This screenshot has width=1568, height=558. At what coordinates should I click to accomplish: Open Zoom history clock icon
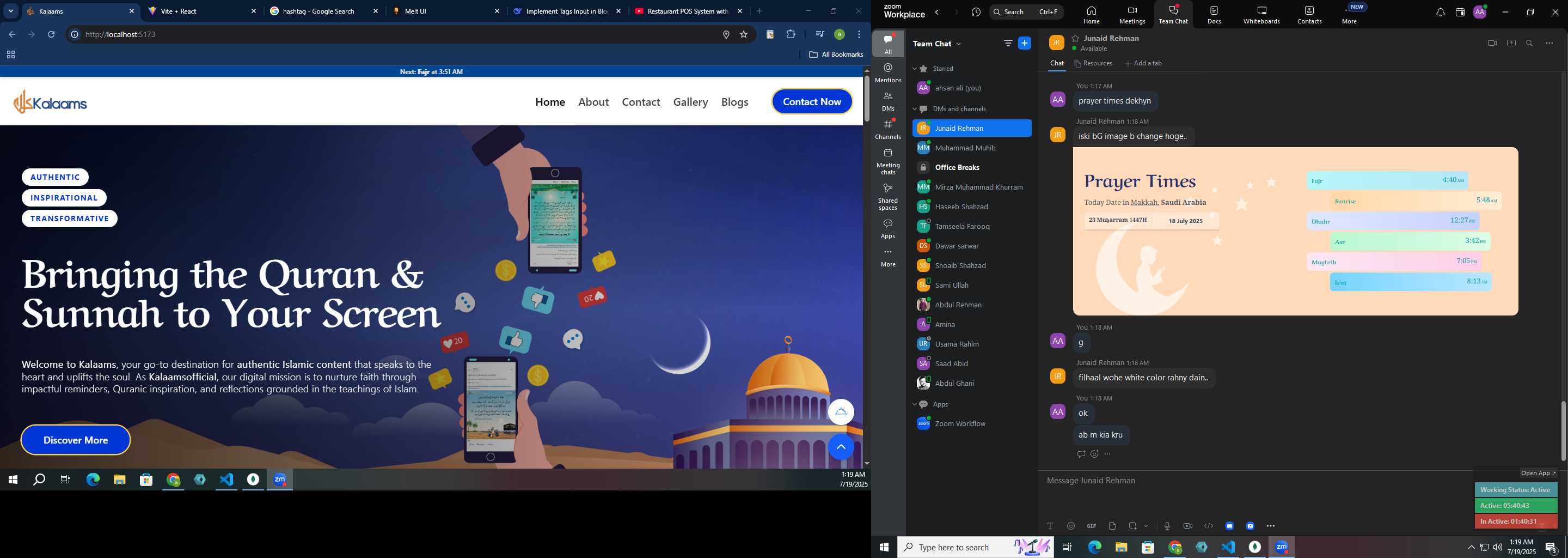pyautogui.click(x=976, y=12)
